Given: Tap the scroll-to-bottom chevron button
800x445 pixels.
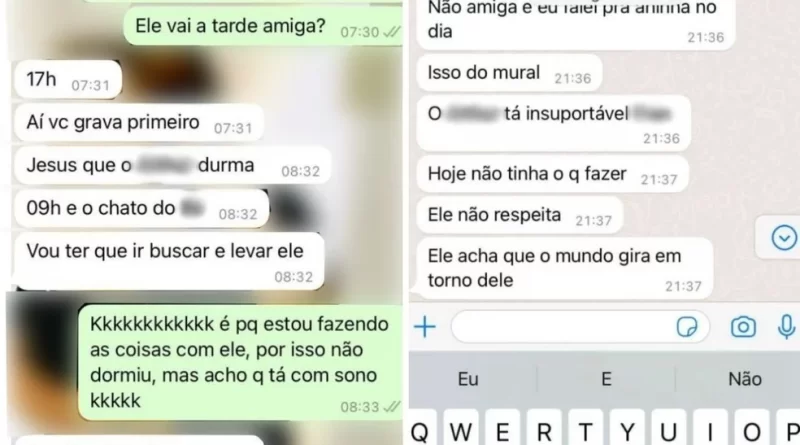Looking at the screenshot, I should [783, 238].
